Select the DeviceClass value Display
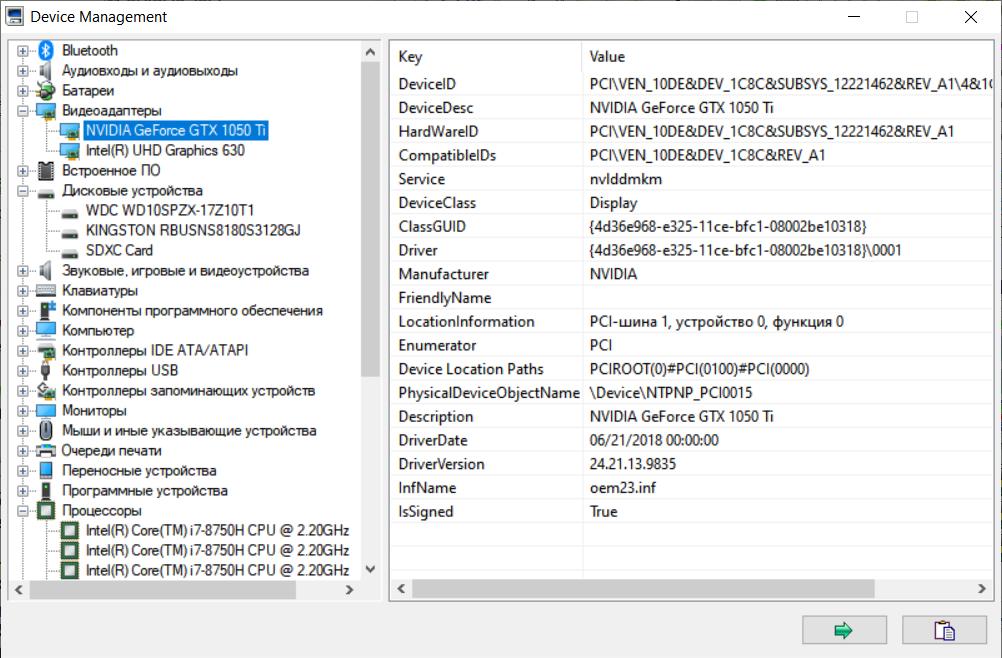1002x658 pixels. pos(613,203)
